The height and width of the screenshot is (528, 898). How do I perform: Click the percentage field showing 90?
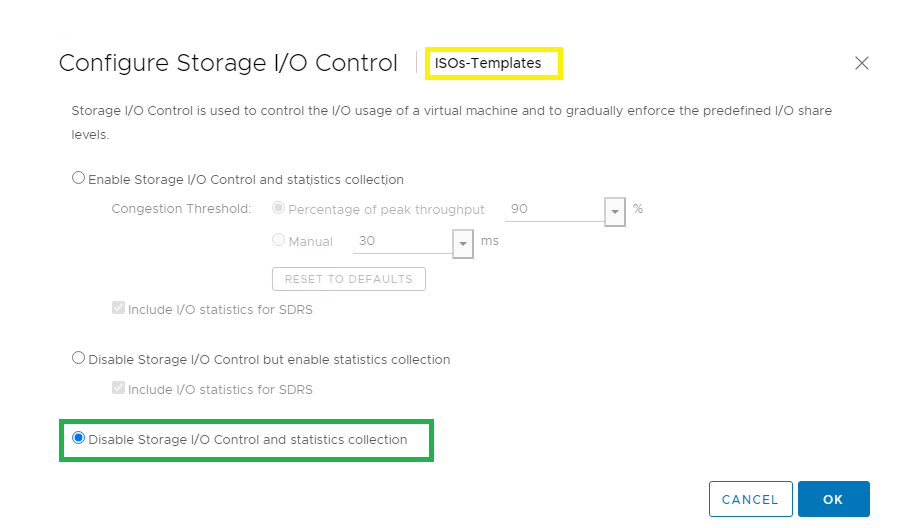(554, 209)
